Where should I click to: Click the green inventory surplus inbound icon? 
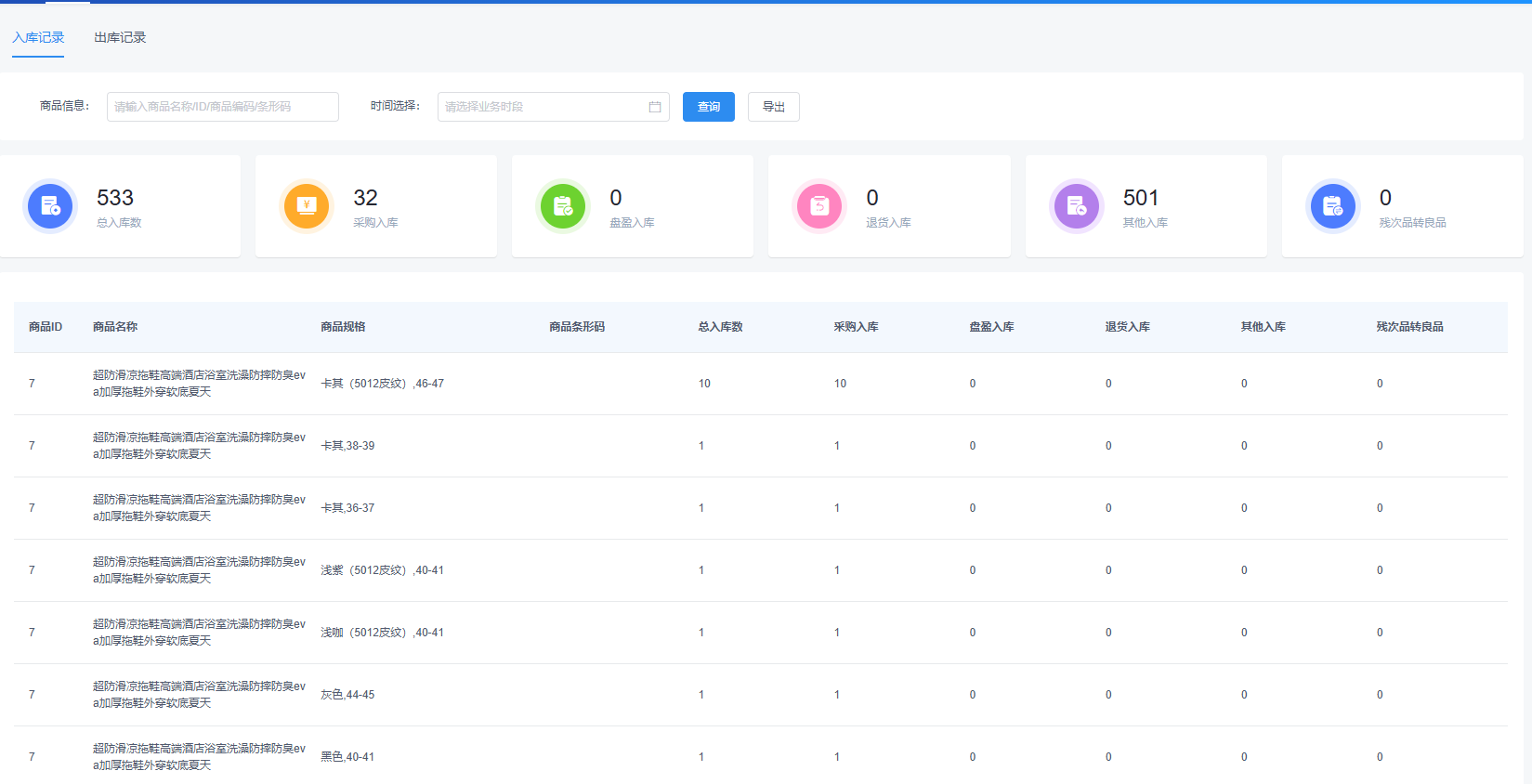(563, 206)
